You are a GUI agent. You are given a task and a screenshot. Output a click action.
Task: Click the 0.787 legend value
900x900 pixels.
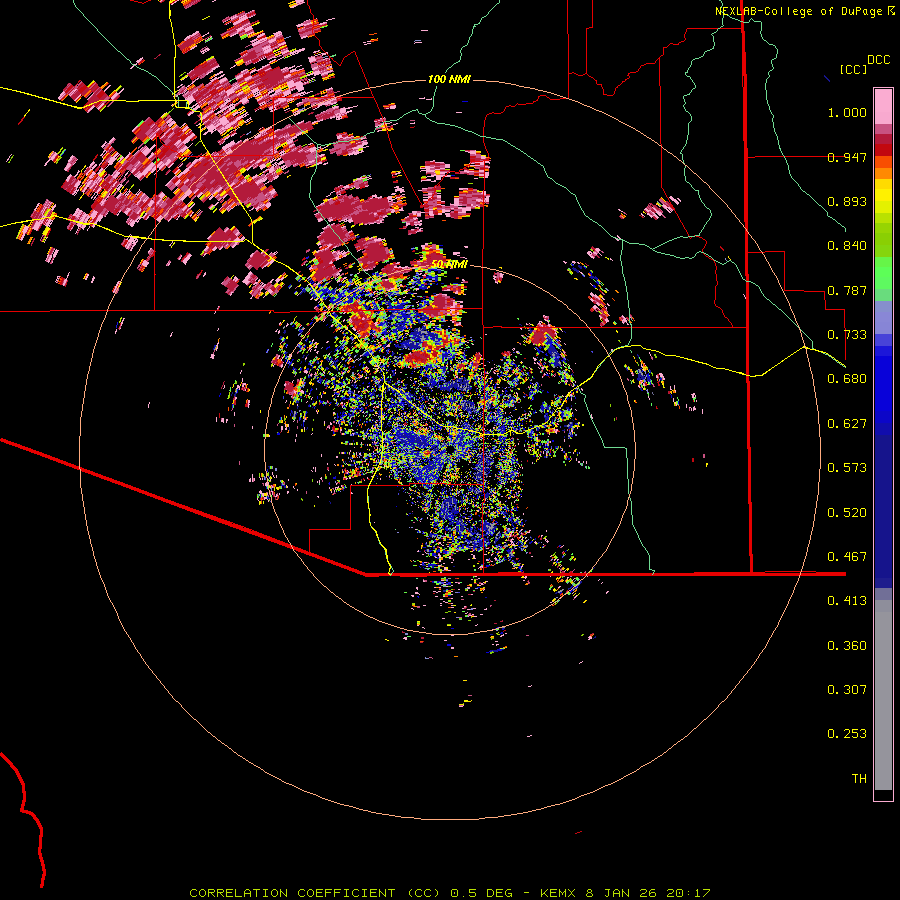pyautogui.click(x=847, y=290)
